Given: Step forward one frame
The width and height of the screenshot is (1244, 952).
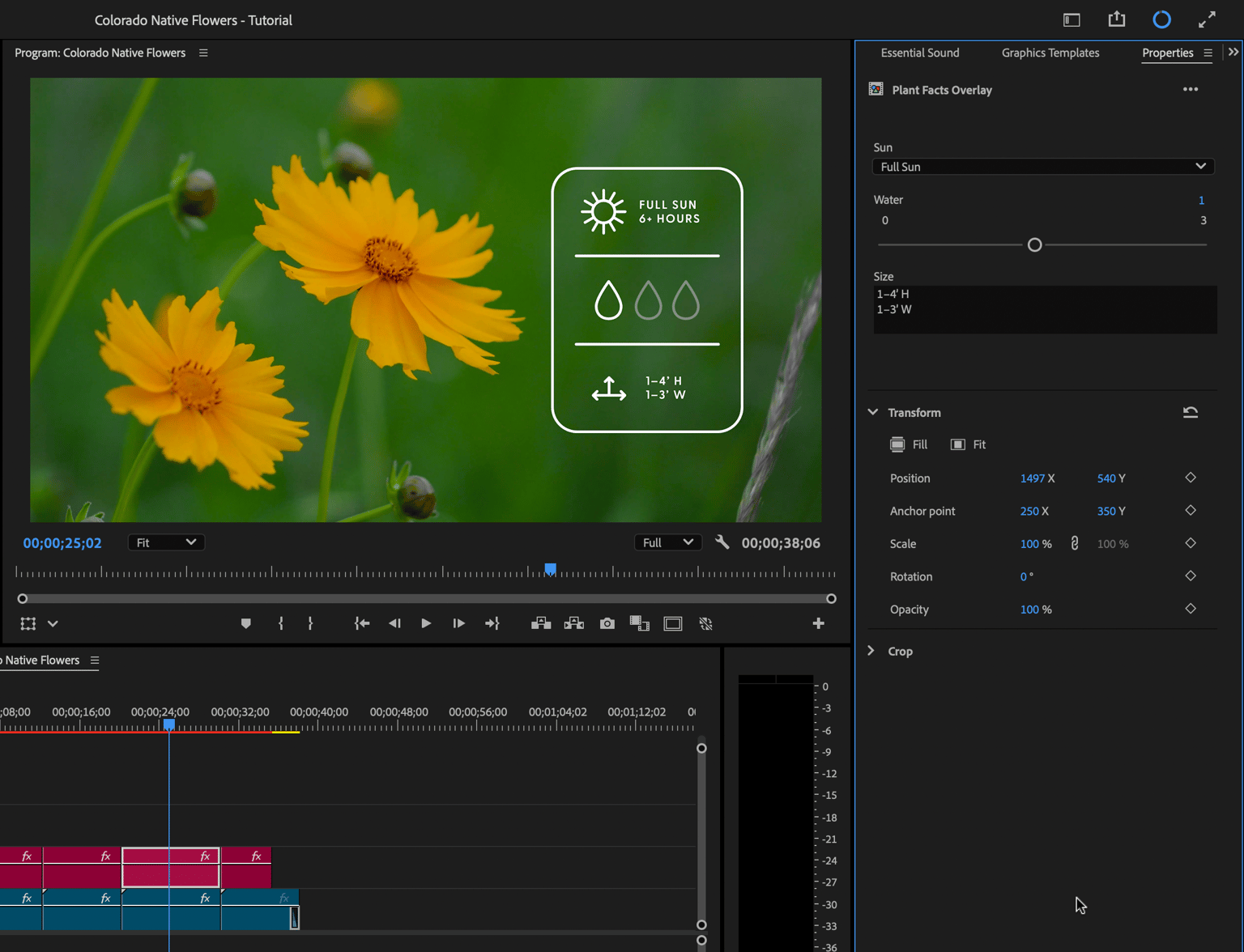Looking at the screenshot, I should 458,624.
